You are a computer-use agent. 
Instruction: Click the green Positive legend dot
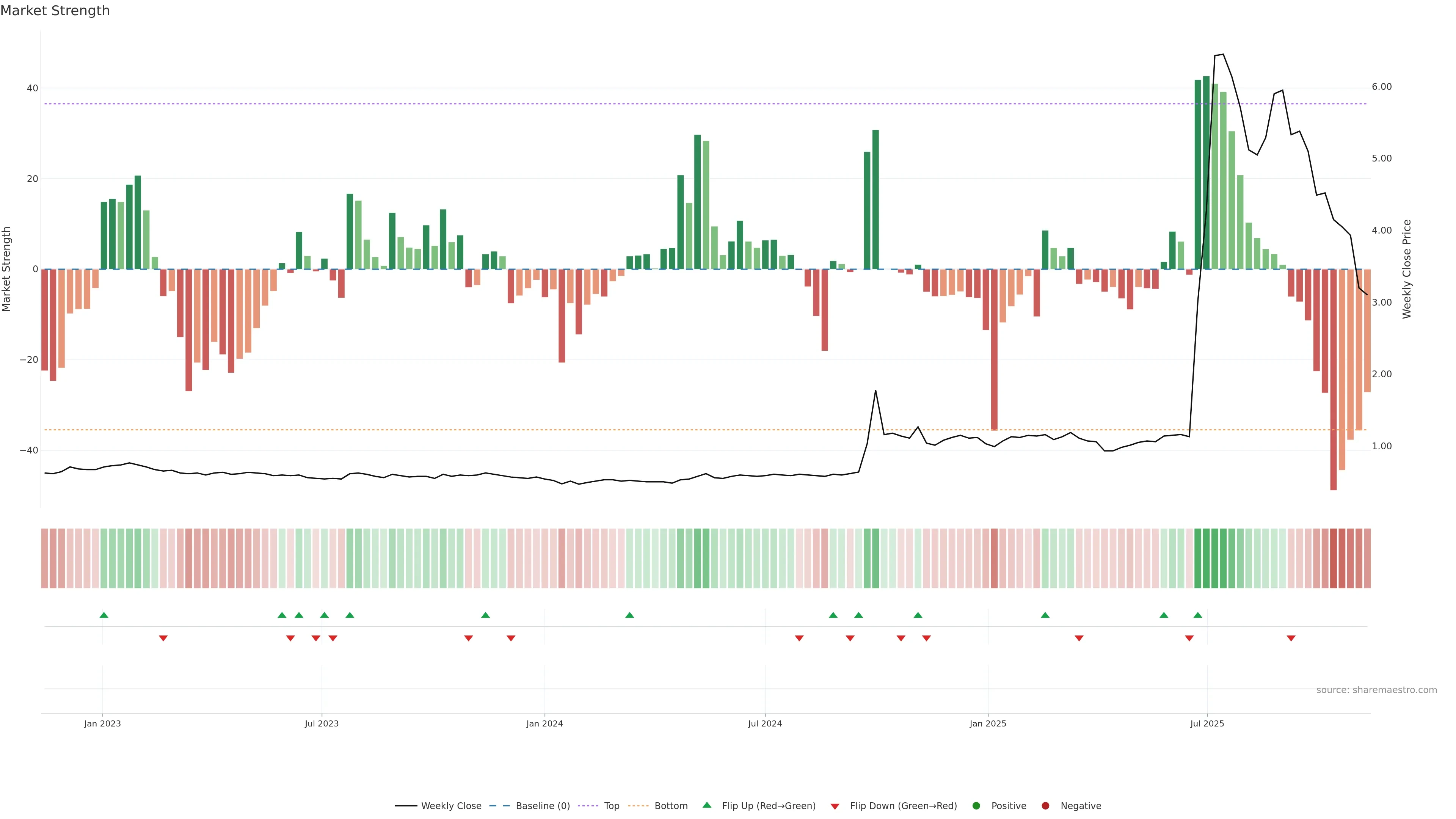coord(976,806)
